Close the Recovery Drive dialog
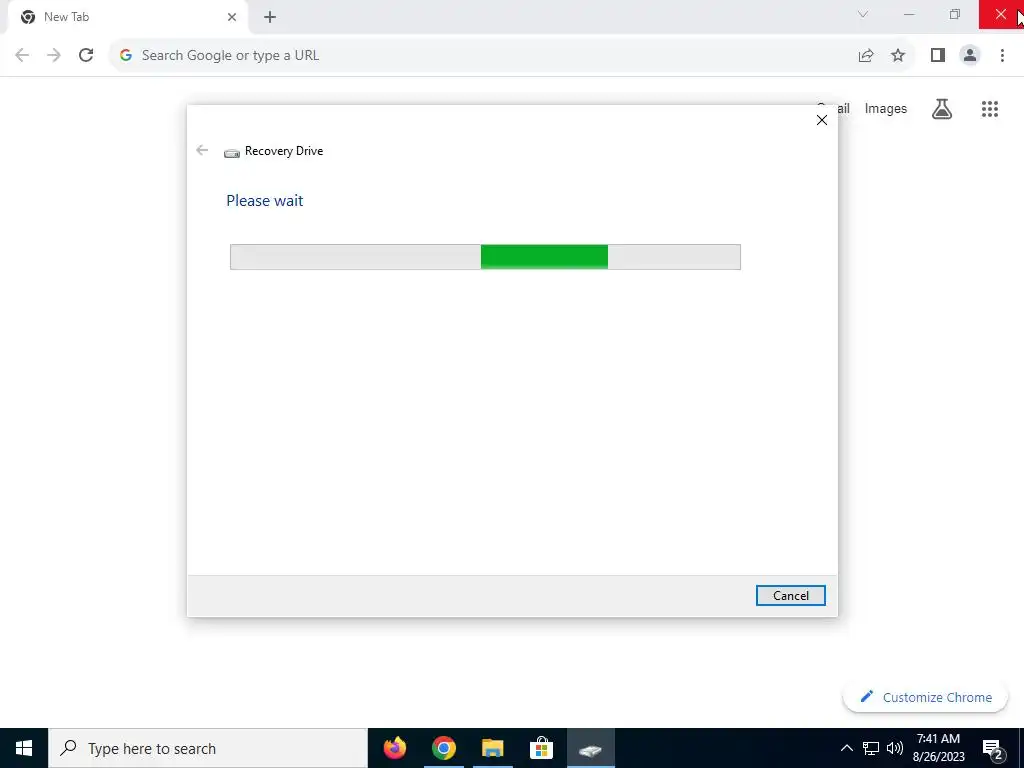This screenshot has width=1024, height=768. click(822, 120)
